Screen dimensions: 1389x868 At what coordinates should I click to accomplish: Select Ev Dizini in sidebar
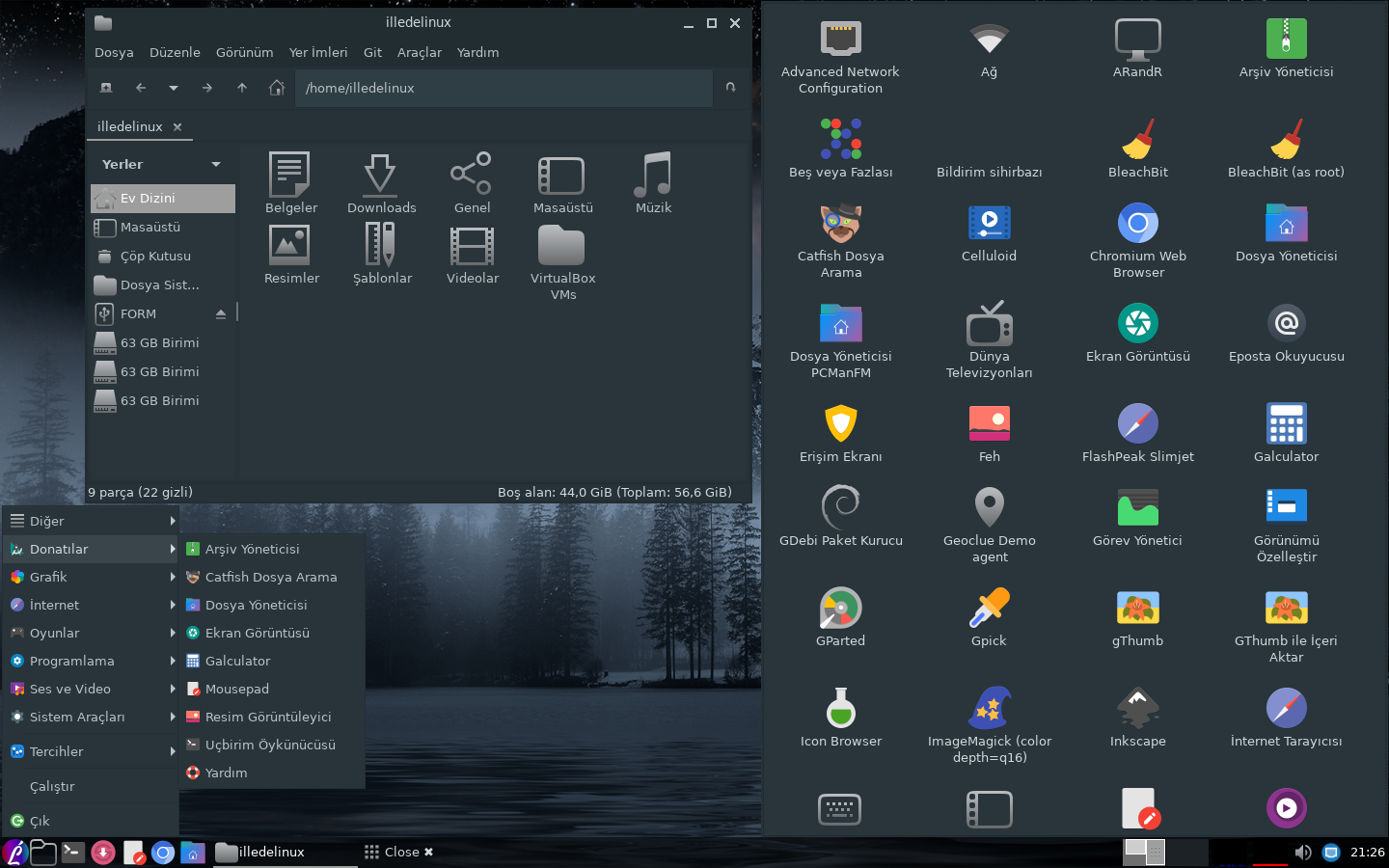pos(163,198)
